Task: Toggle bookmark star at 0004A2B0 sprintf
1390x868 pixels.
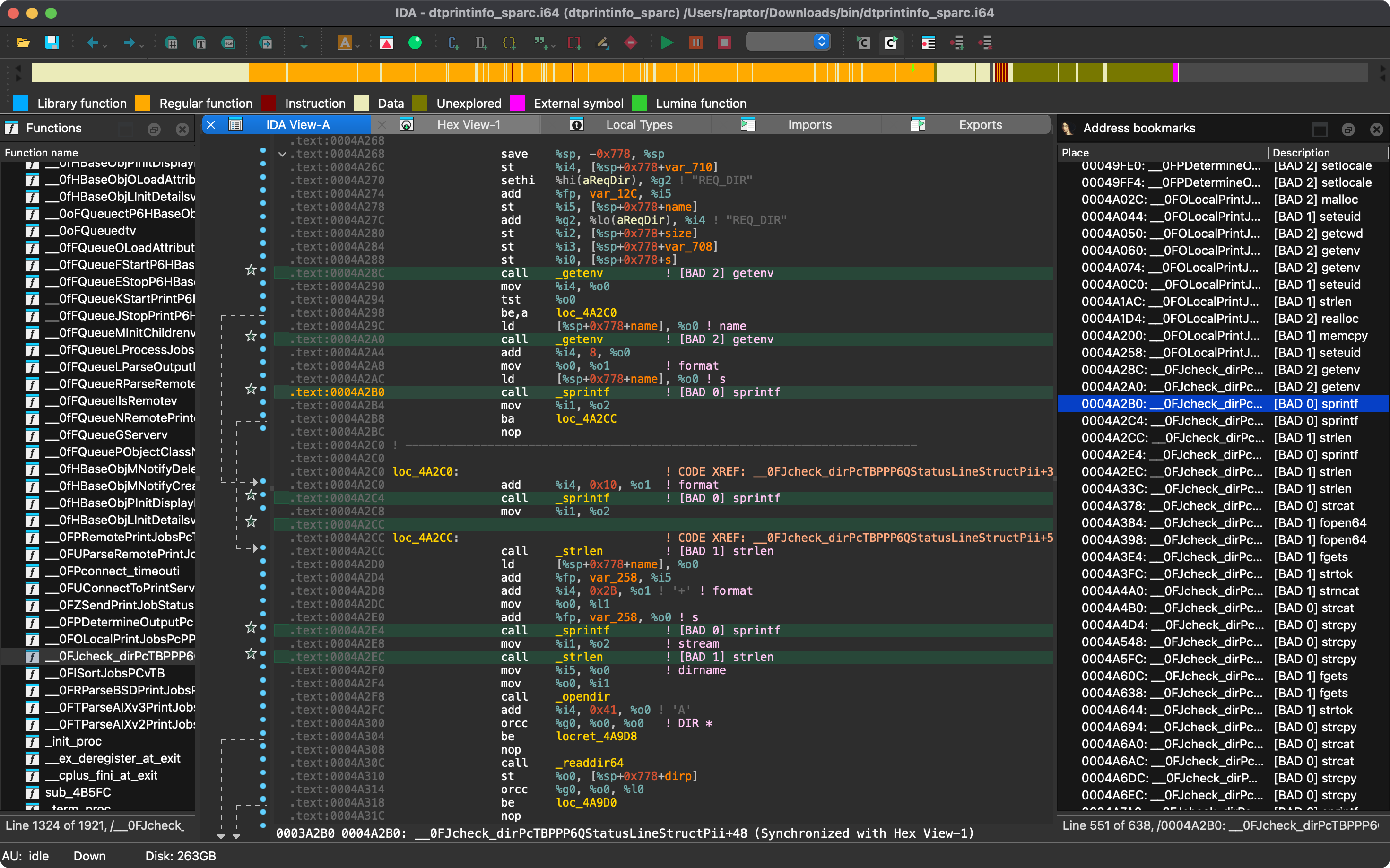Action: click(x=251, y=389)
